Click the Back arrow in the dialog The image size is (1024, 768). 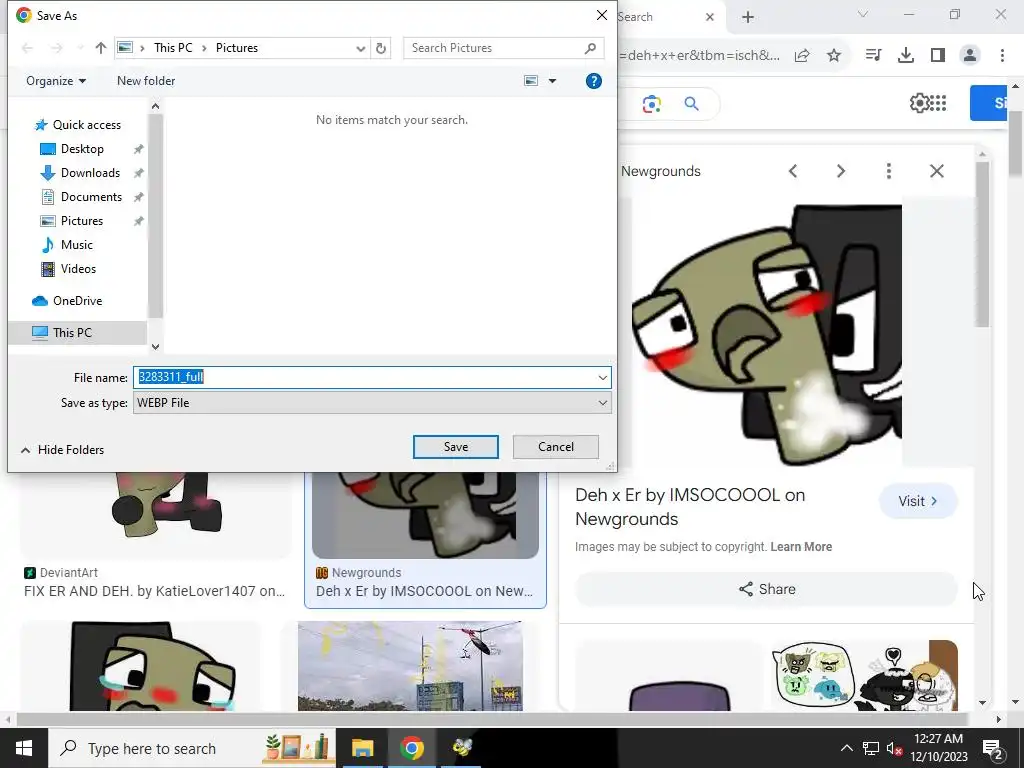27,48
